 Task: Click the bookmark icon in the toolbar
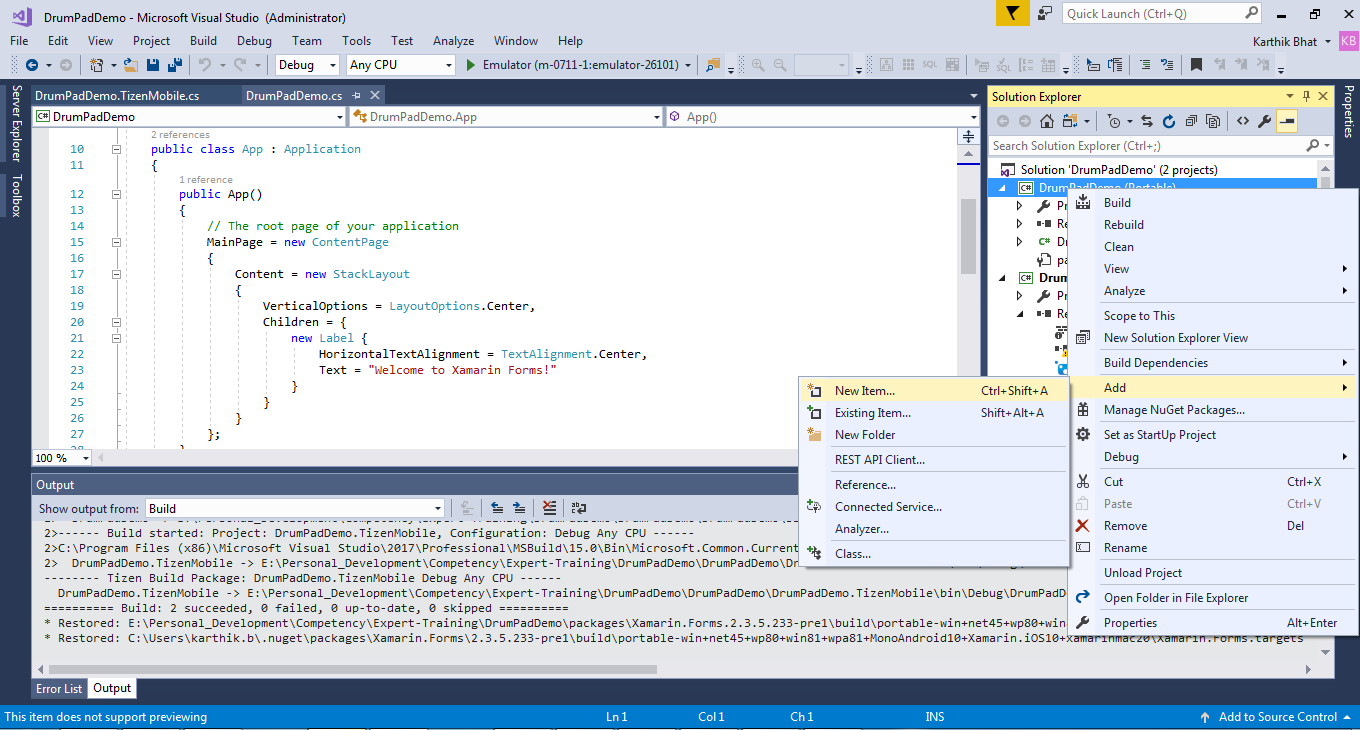pos(1196,65)
